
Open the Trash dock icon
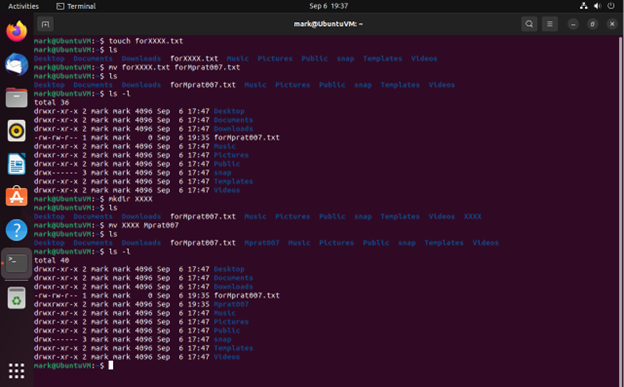coord(16,298)
